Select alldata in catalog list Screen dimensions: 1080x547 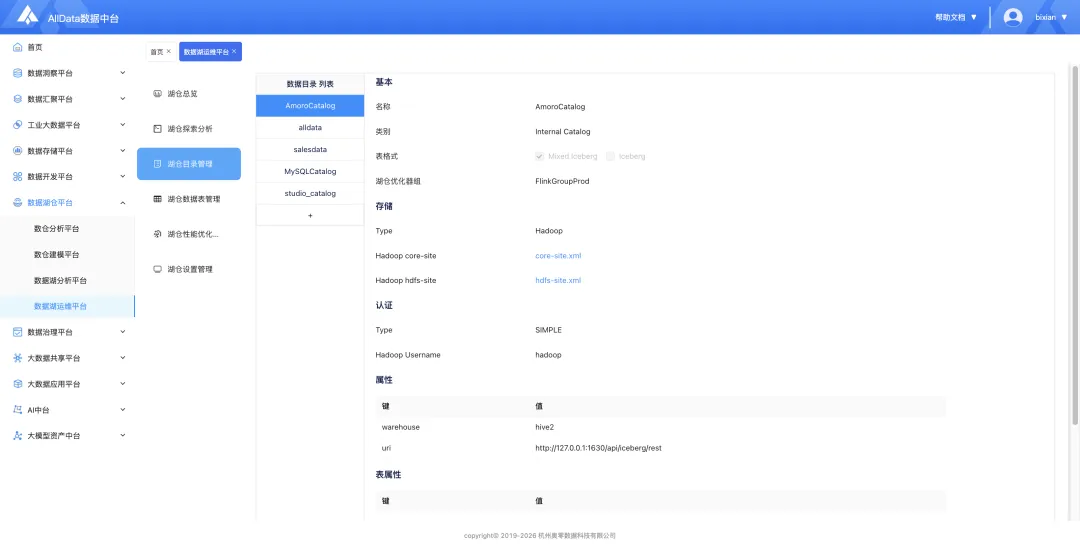[310, 127]
